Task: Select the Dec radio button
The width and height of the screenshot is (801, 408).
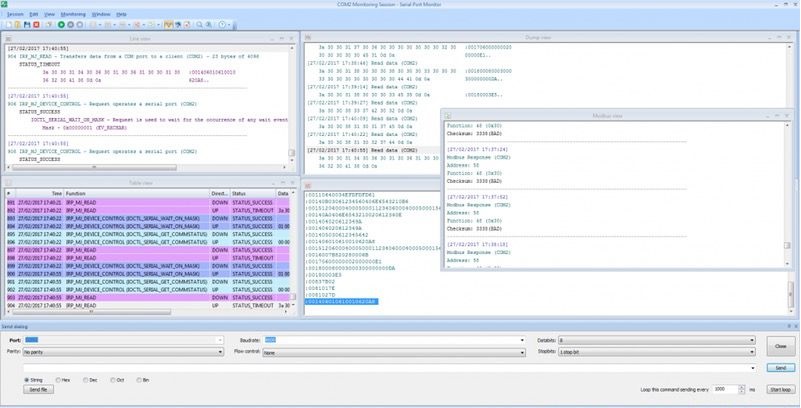Action: pyautogui.click(x=86, y=380)
